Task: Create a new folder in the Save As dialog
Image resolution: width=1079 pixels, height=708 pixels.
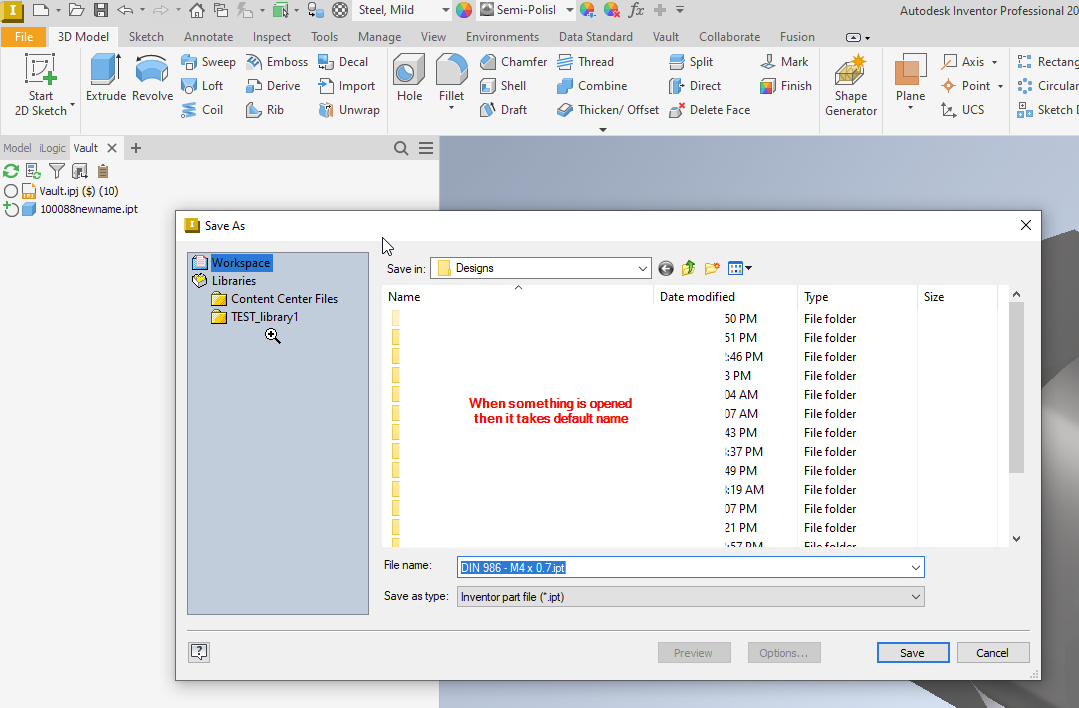Action: [x=711, y=268]
